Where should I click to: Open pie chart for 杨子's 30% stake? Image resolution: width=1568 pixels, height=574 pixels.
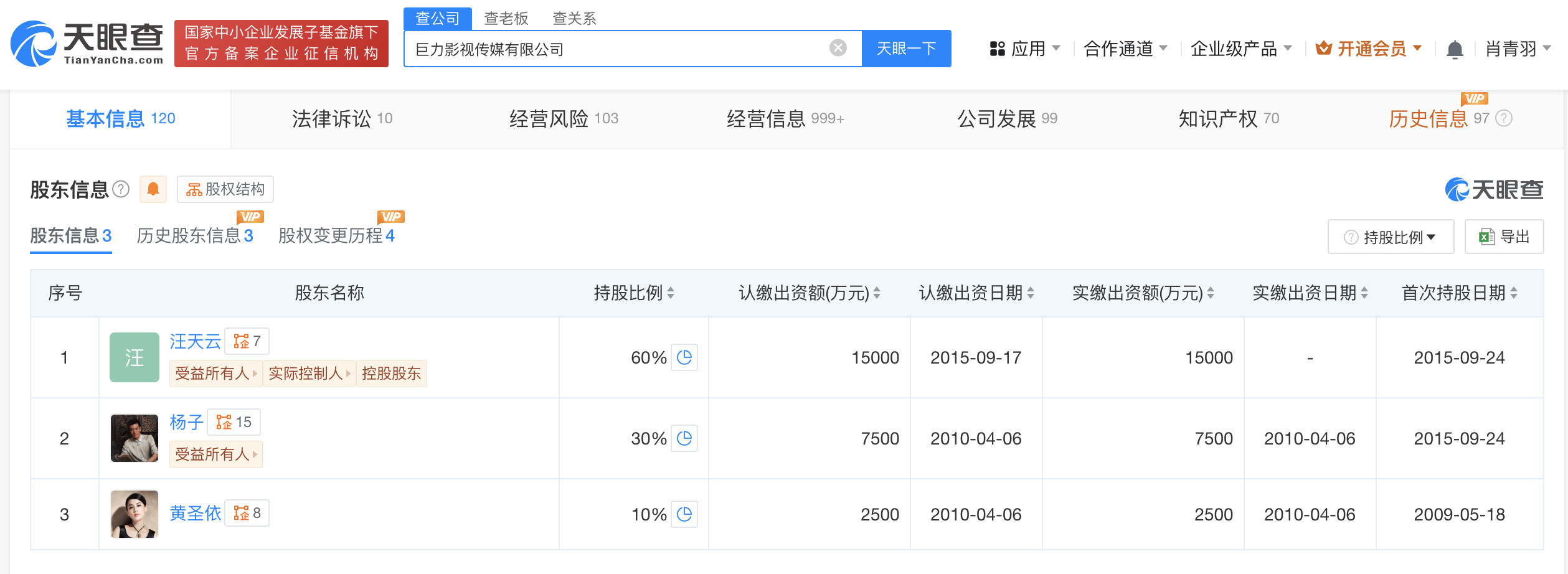pyautogui.click(x=684, y=438)
